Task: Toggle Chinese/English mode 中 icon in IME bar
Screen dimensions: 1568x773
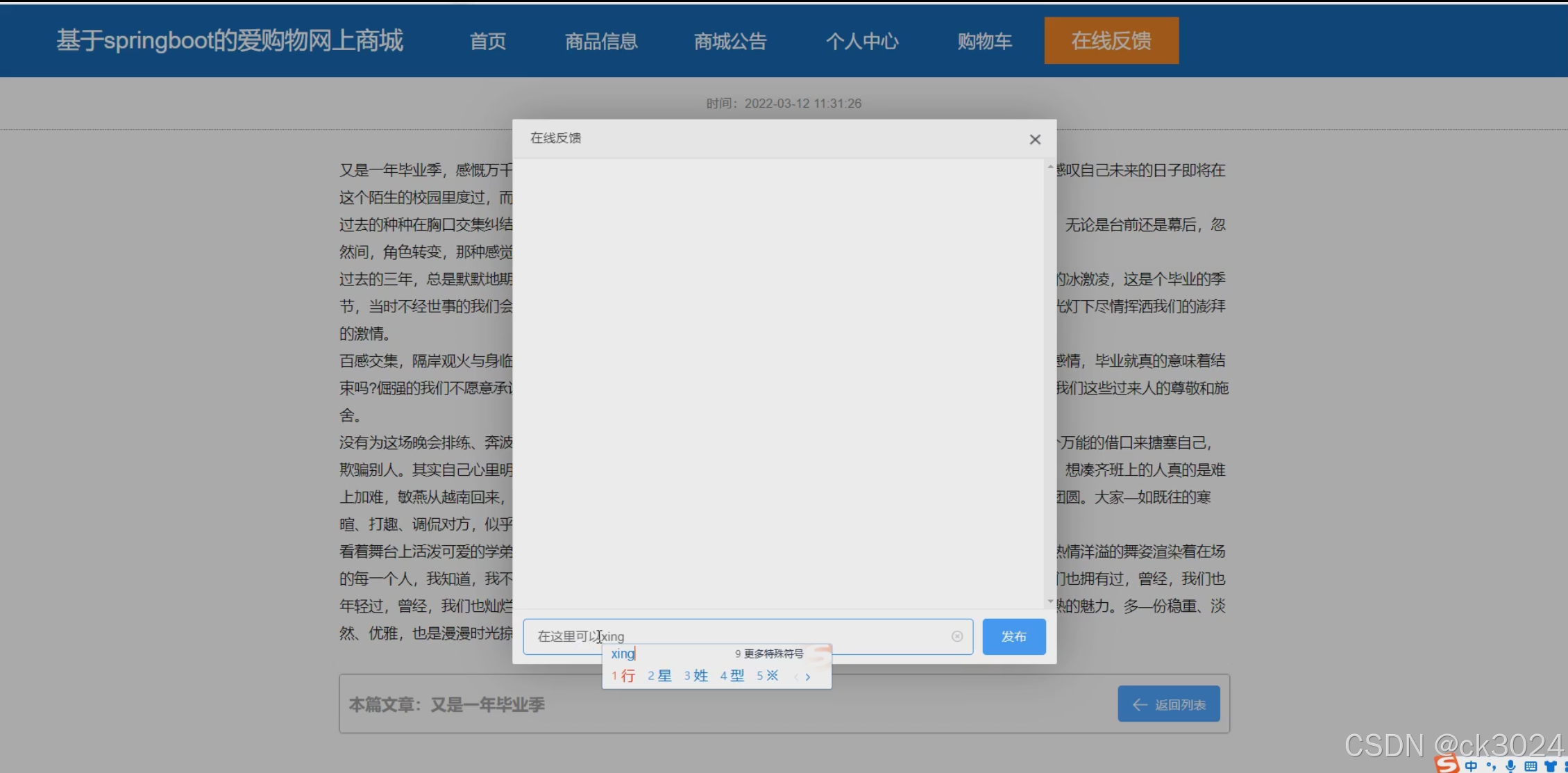Action: tap(1472, 766)
